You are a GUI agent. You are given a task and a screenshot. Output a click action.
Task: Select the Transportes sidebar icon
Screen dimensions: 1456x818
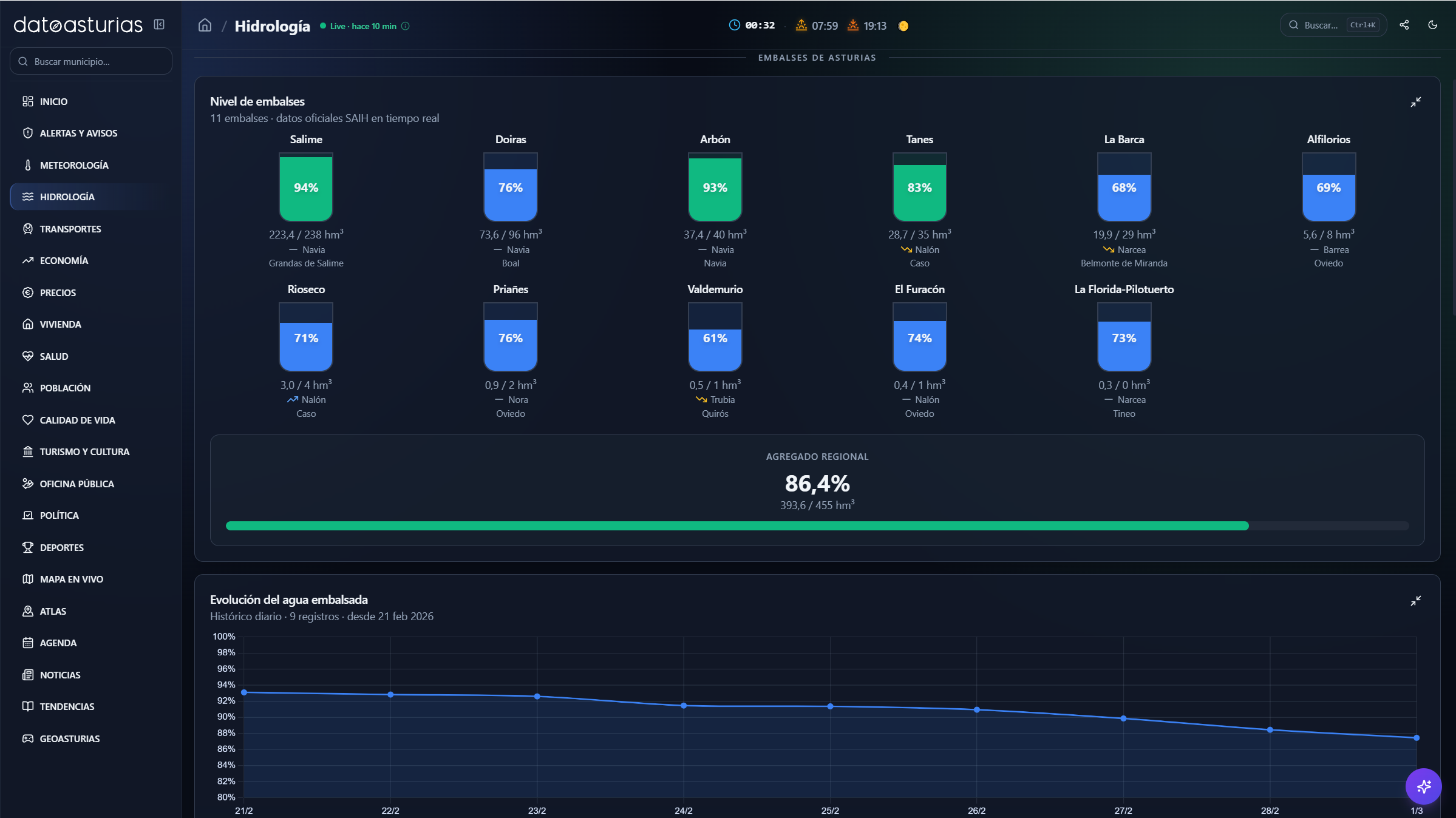pyautogui.click(x=28, y=229)
